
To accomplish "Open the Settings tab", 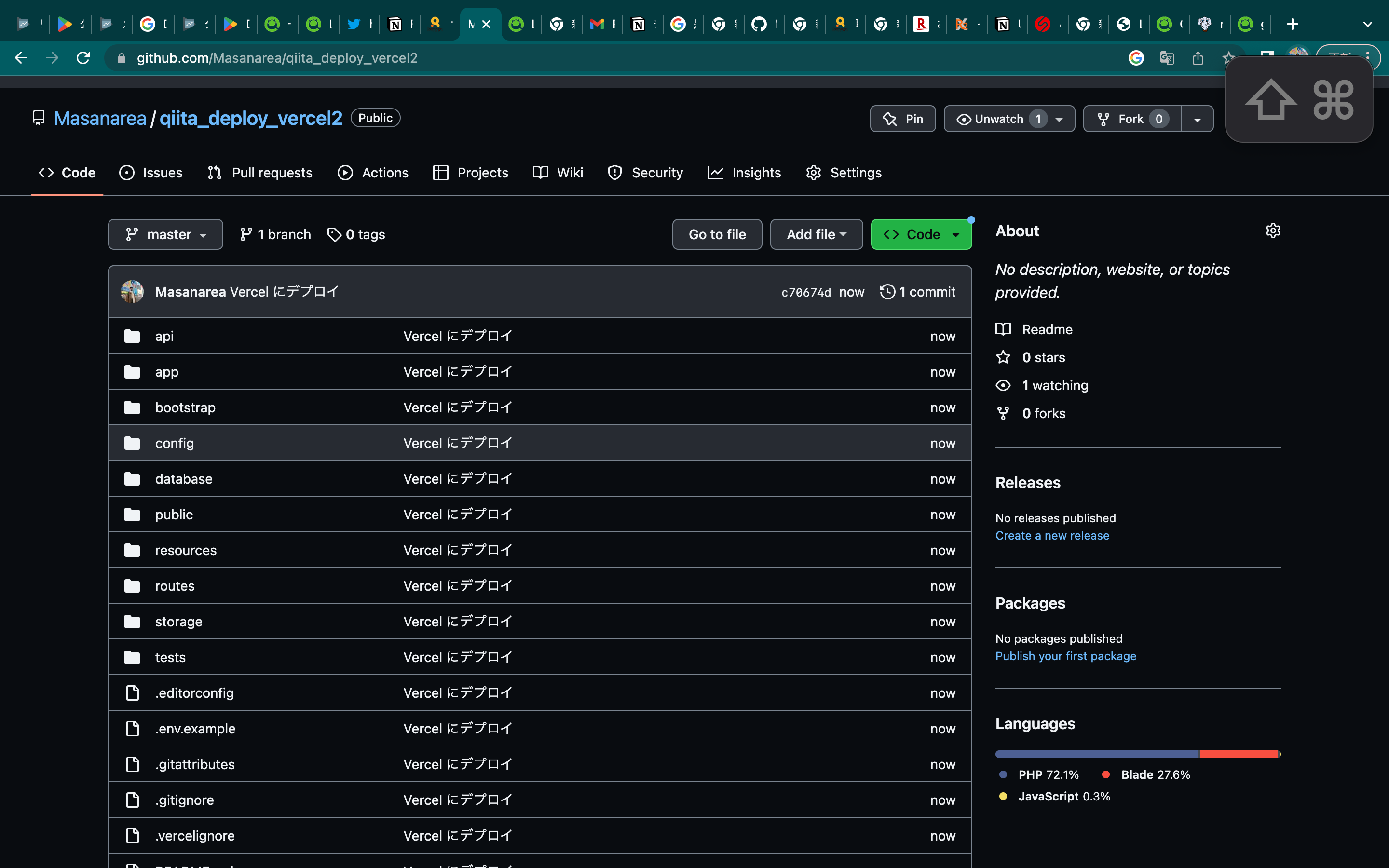I will (843, 172).
